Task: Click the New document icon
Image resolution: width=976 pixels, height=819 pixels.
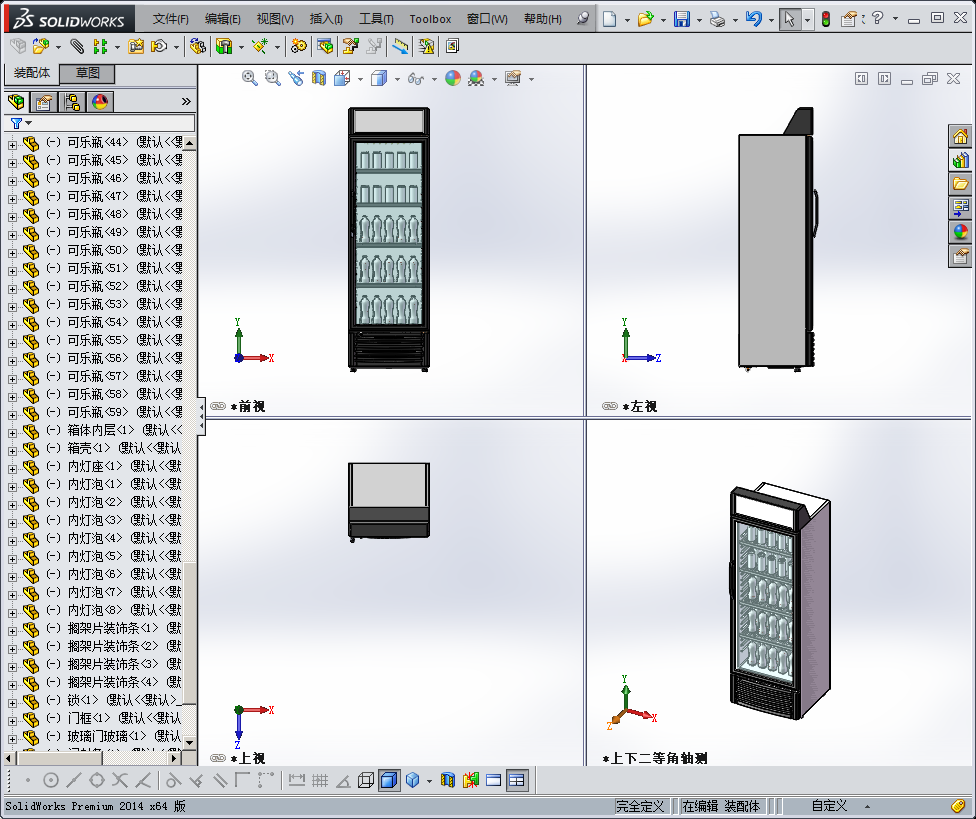Action: (609, 19)
